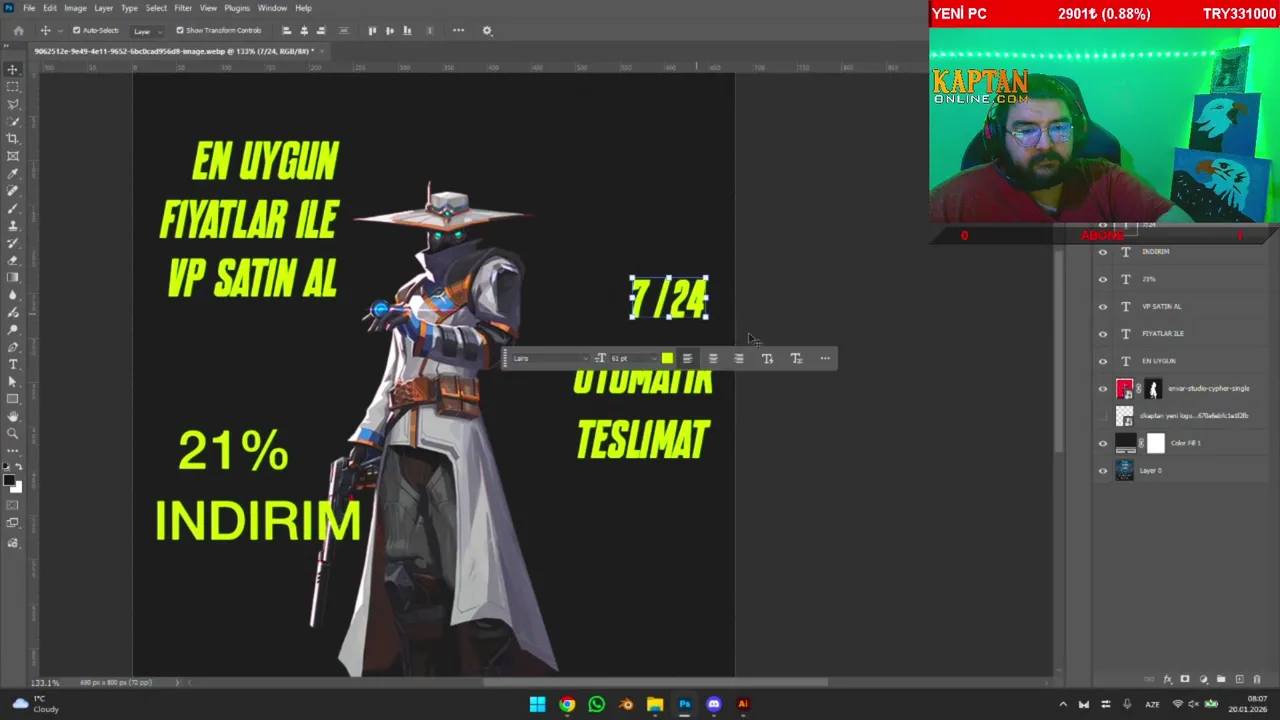Select the Zoom tool
The height and width of the screenshot is (720, 1280).
(x=13, y=434)
